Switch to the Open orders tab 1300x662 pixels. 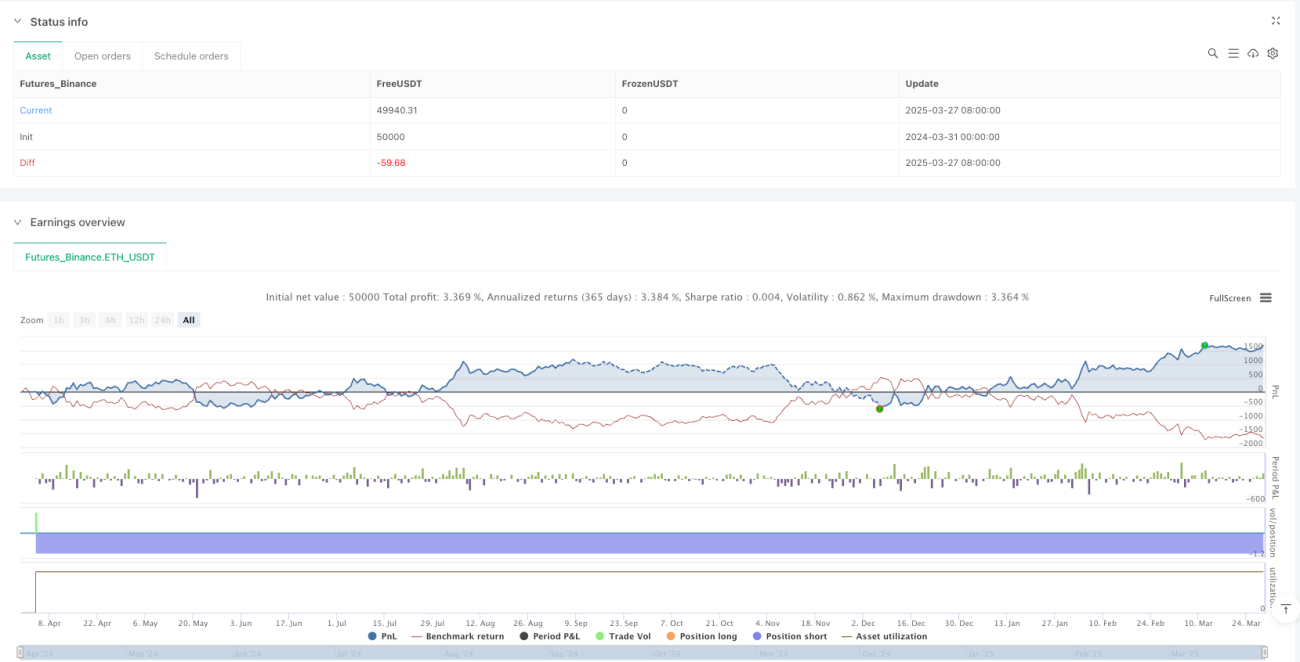click(102, 56)
